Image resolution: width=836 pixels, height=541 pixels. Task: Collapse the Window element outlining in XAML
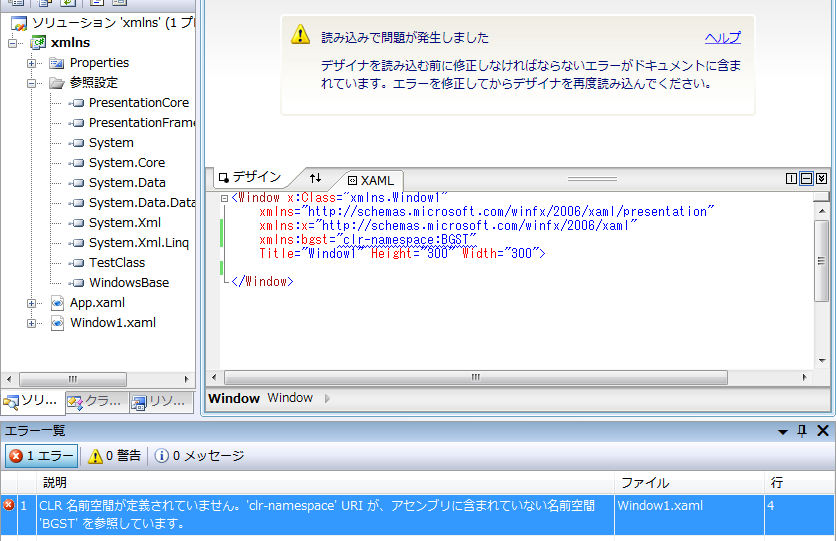[224, 198]
